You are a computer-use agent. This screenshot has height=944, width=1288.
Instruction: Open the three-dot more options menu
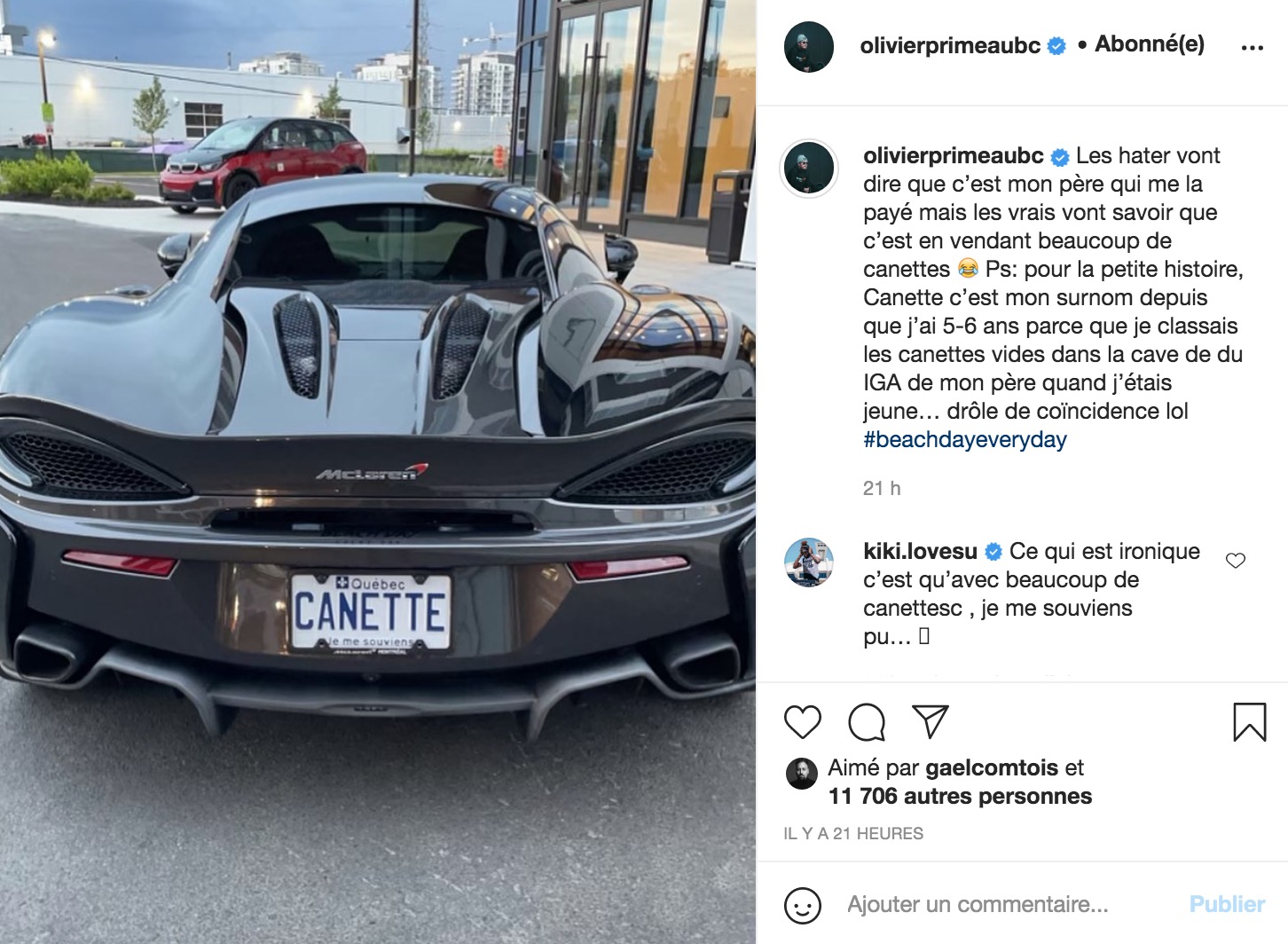(x=1253, y=47)
